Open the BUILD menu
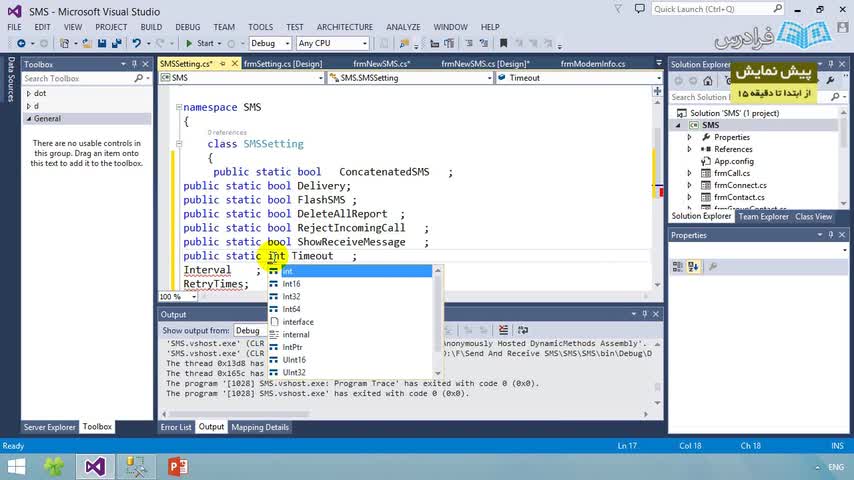This screenshot has width=854, height=480. point(151,27)
